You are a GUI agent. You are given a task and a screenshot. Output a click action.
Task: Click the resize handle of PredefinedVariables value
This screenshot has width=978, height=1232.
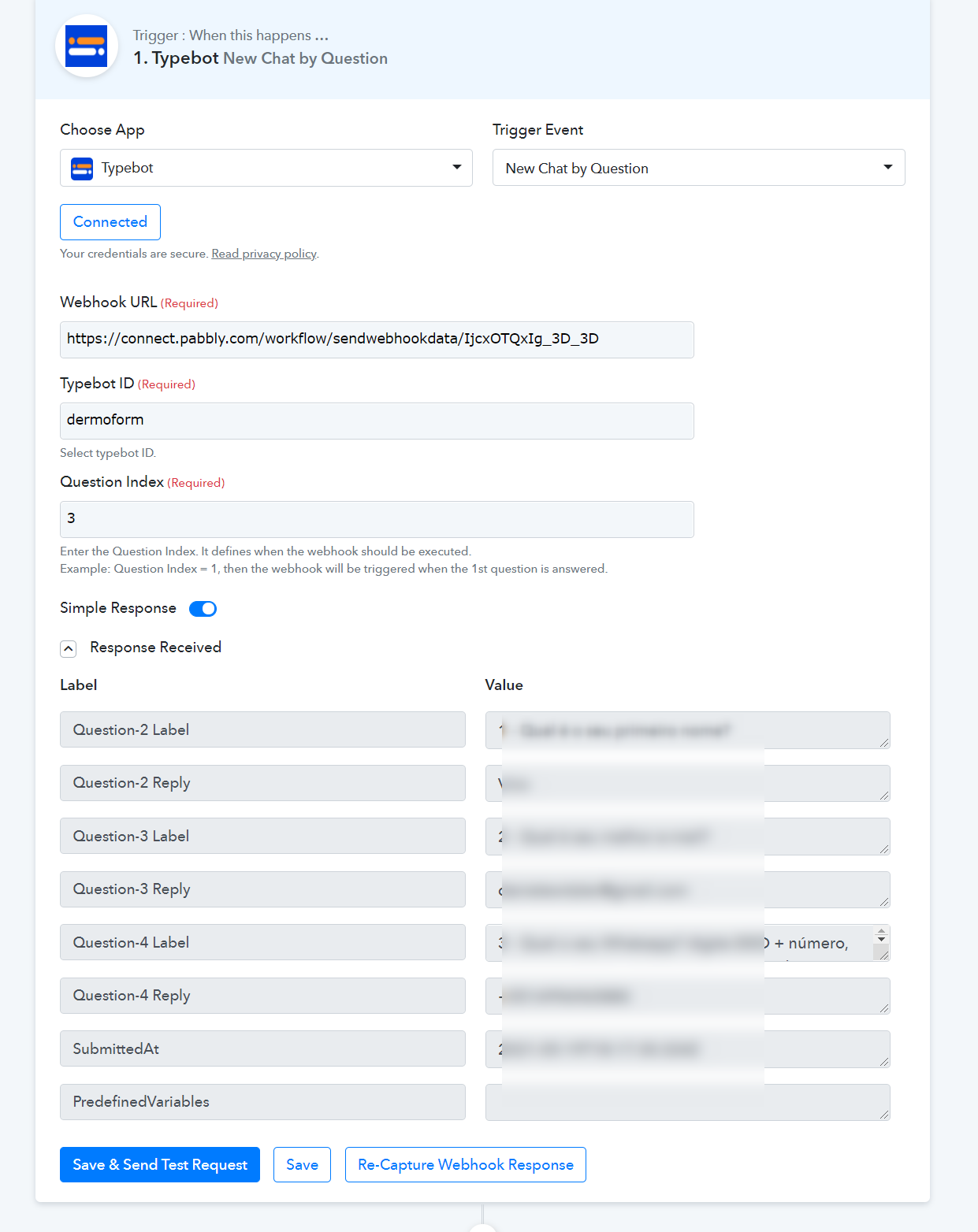point(884,1115)
